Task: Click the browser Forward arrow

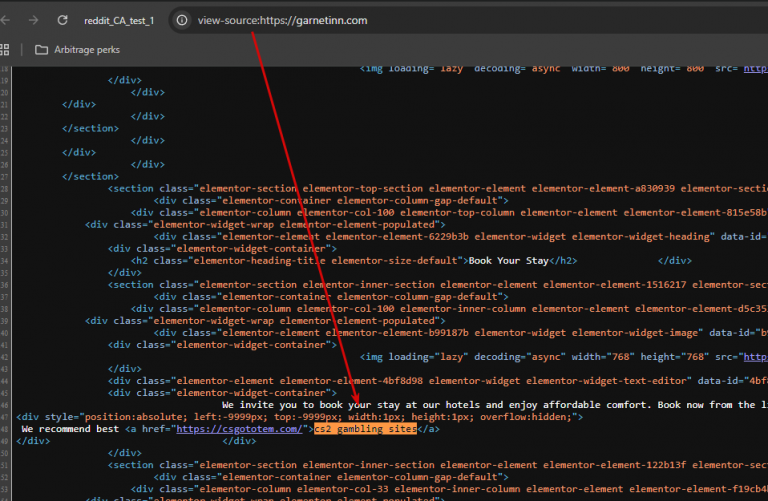Action: click(33, 20)
